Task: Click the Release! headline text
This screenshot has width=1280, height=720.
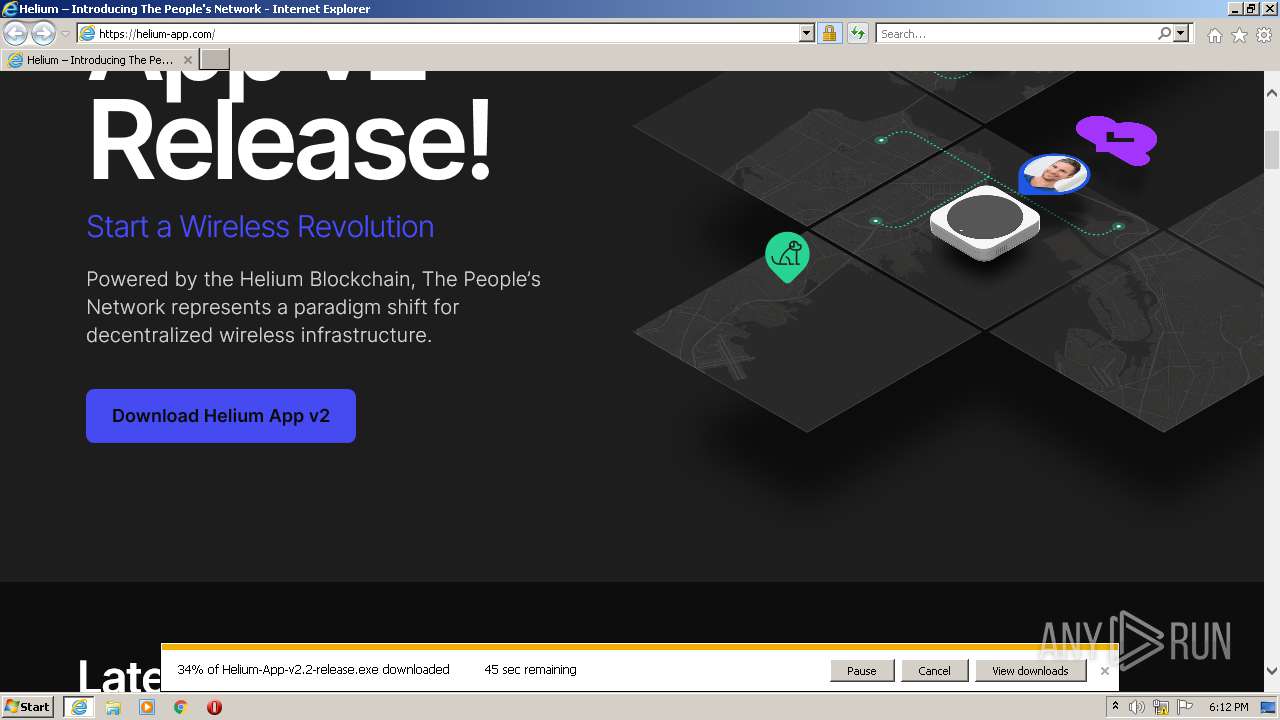Action: pyautogui.click(x=290, y=139)
